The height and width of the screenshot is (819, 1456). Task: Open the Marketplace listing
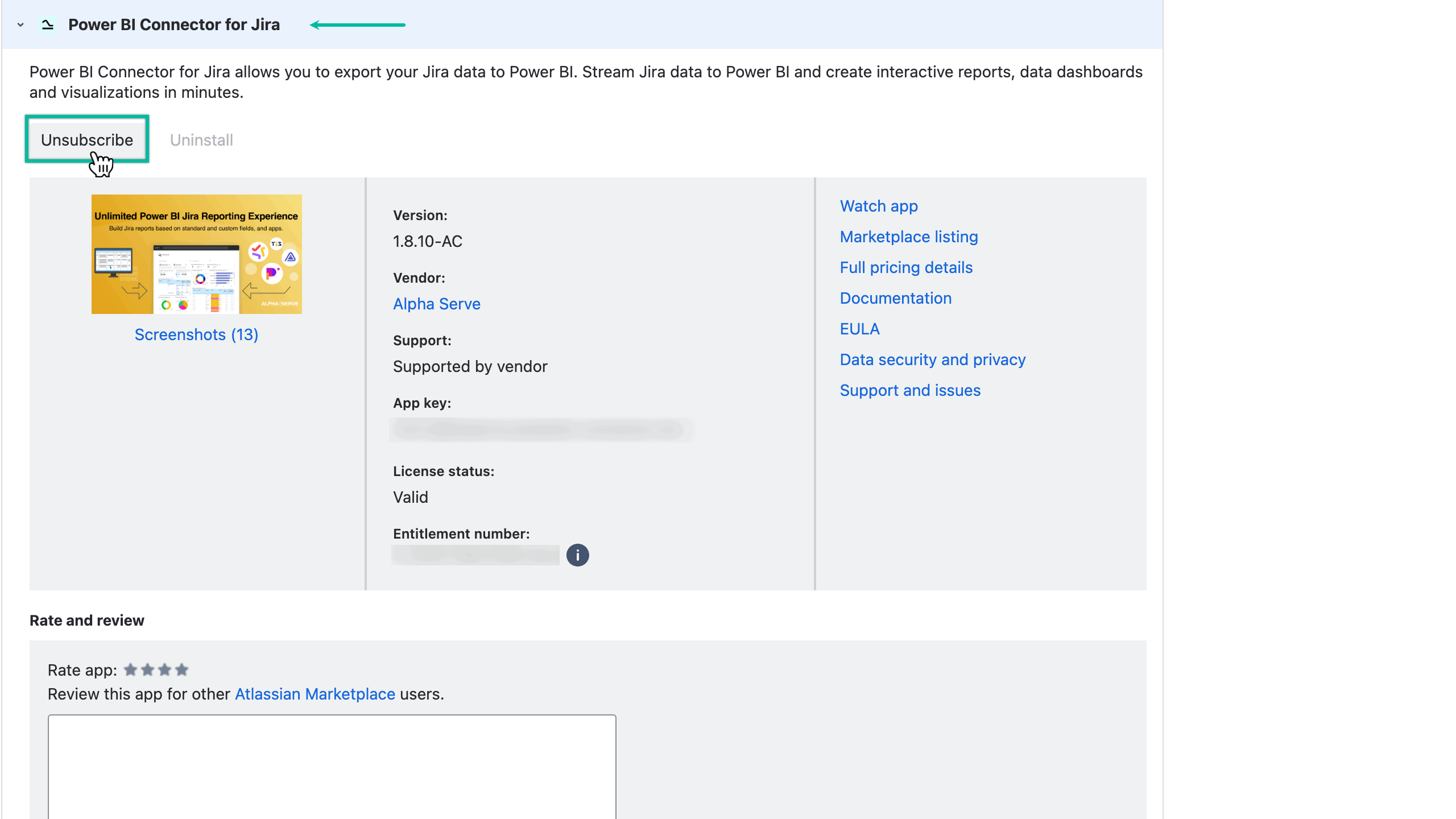(x=908, y=237)
